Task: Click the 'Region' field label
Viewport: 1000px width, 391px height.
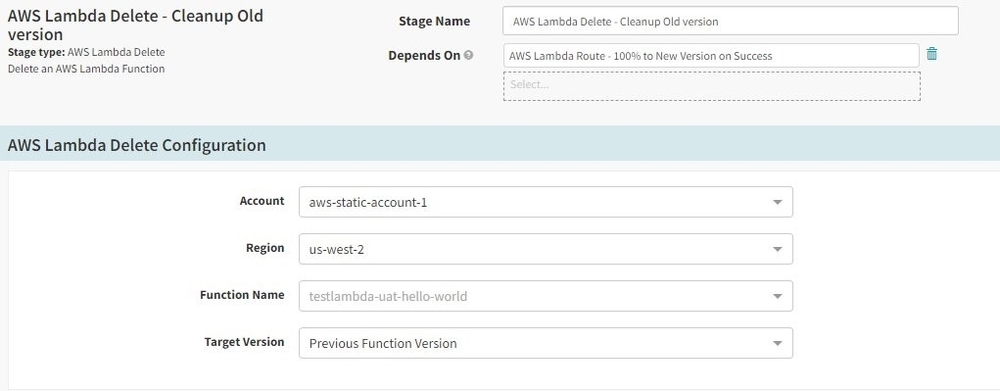Action: tap(265, 248)
